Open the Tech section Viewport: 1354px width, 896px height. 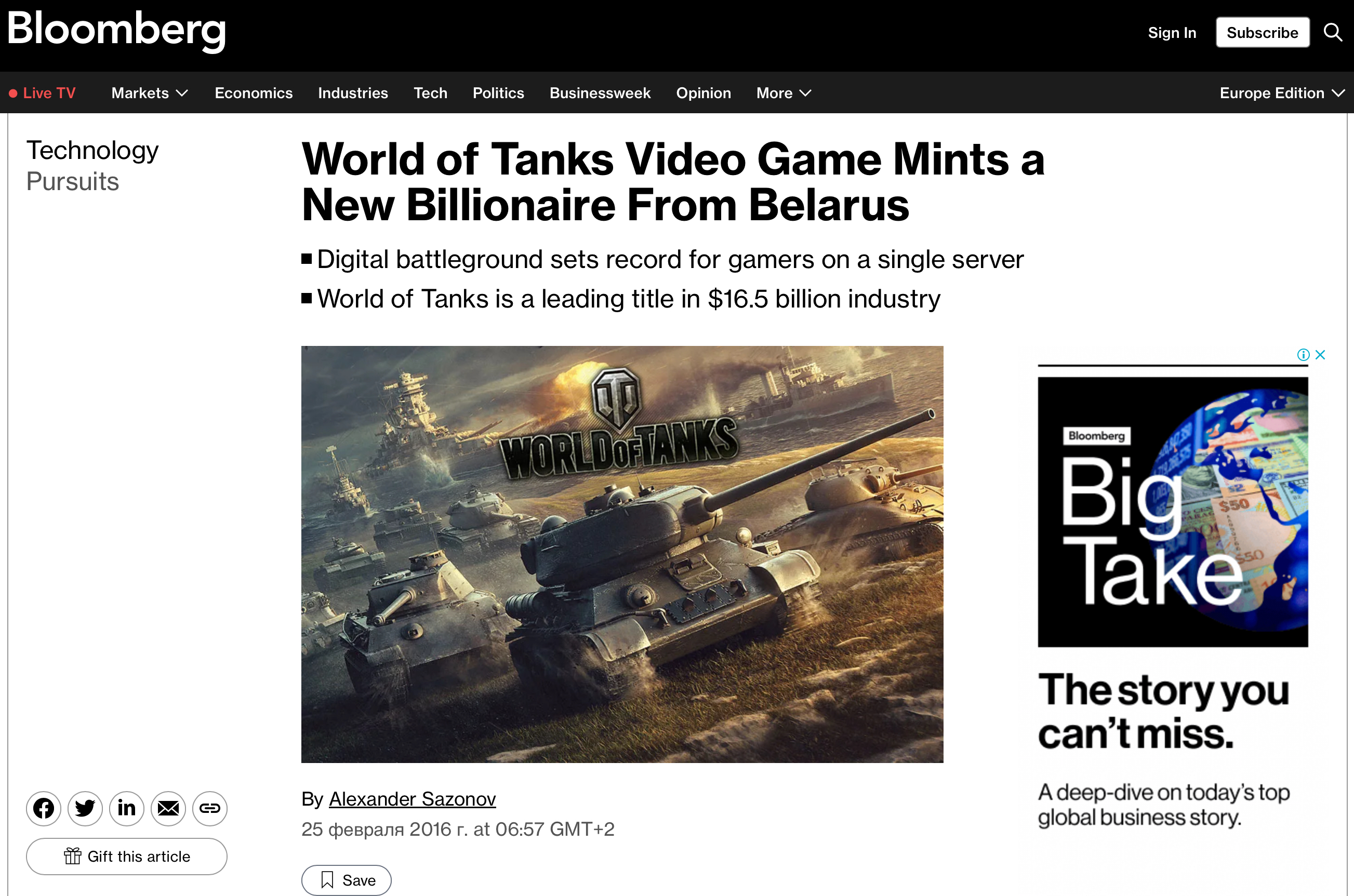coord(430,93)
